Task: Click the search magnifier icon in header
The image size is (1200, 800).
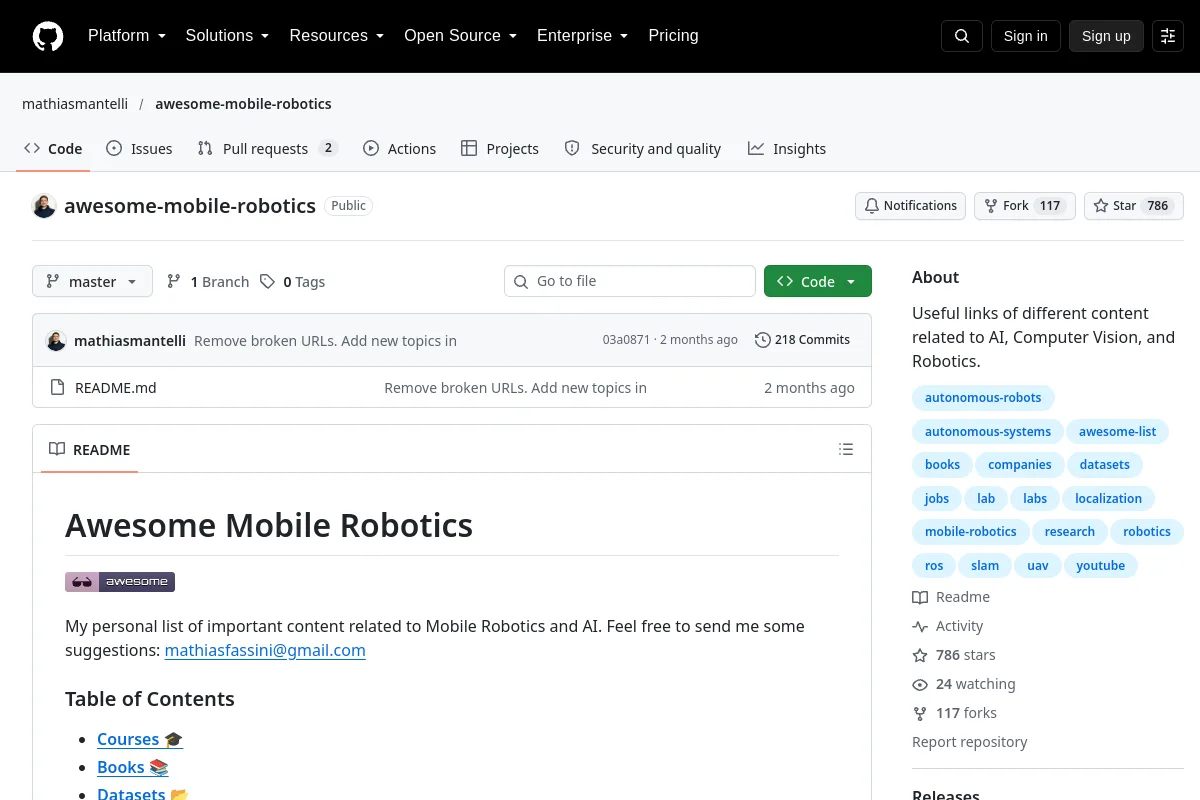Action: pyautogui.click(x=962, y=36)
